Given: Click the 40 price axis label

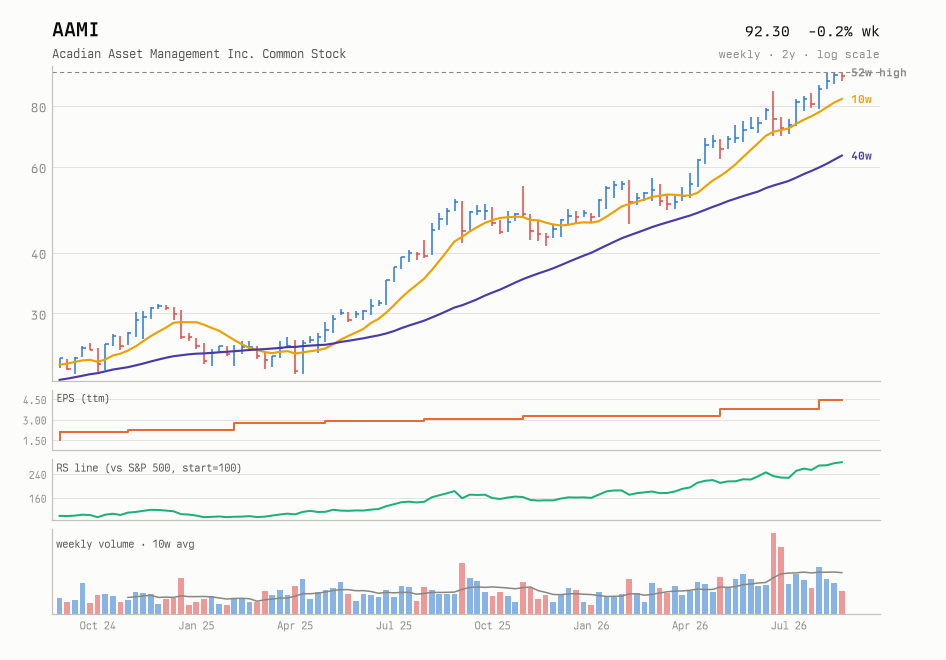Looking at the screenshot, I should [39, 255].
